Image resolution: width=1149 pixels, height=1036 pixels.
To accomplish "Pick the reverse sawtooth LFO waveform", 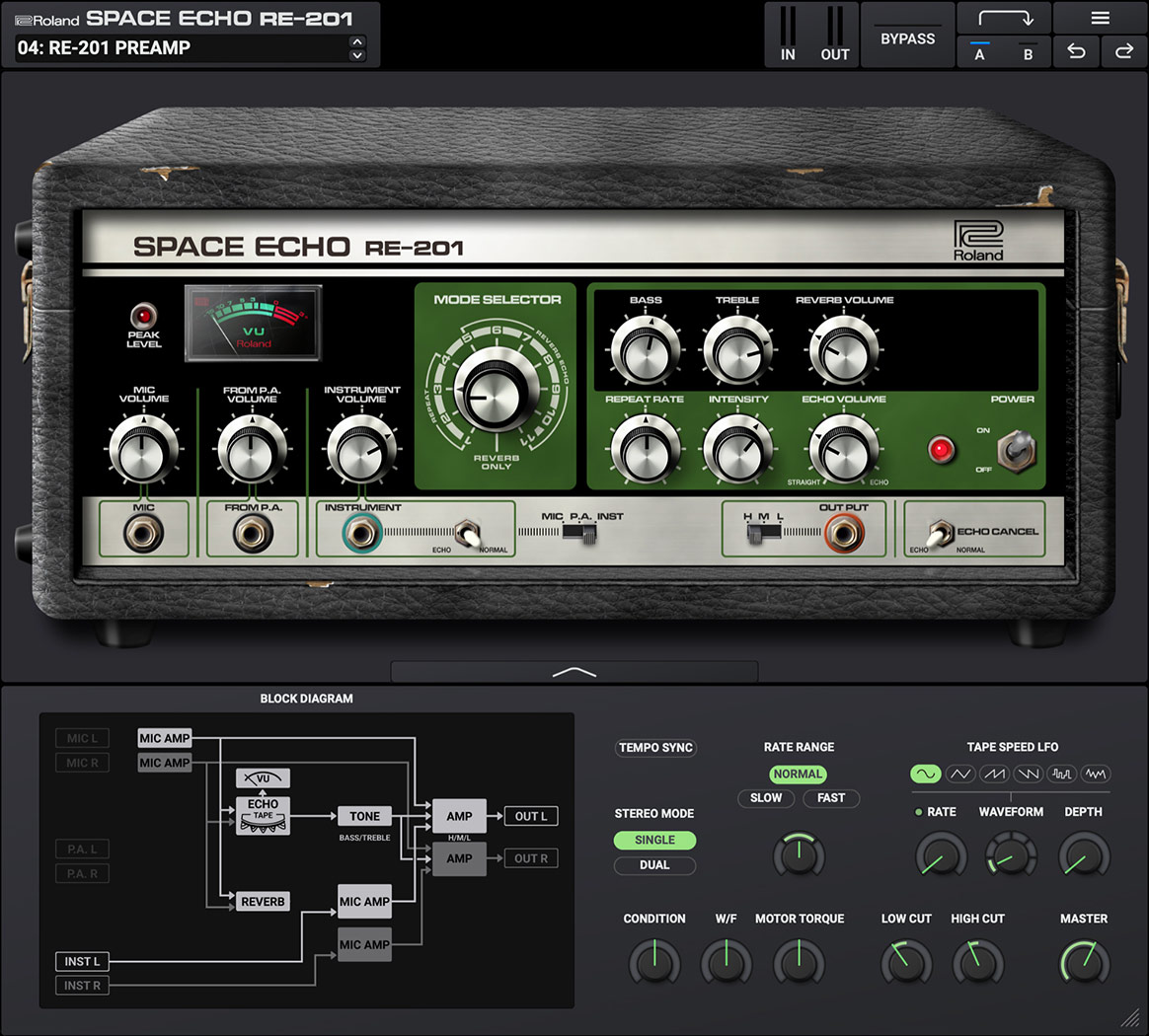I will point(1028,774).
